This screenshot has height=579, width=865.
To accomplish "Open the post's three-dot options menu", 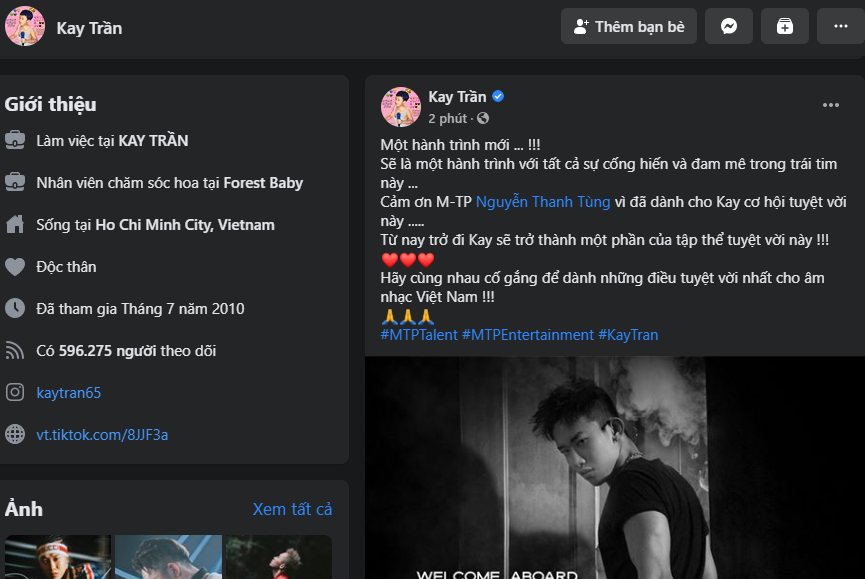I will 831,105.
